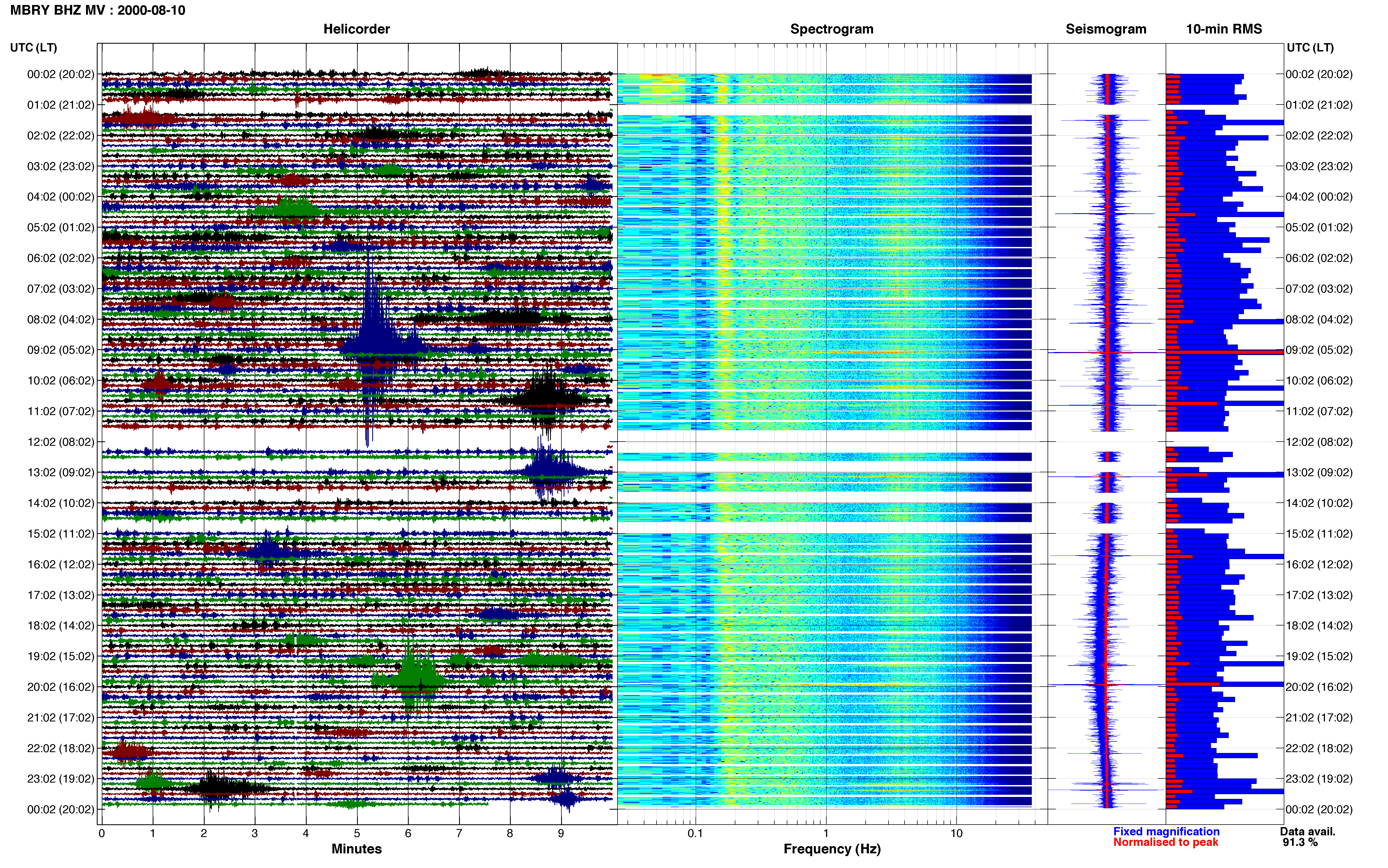Click the 'UTC (LT)' label beside the RMS panel
The image size is (1388, 868).
(1310, 48)
